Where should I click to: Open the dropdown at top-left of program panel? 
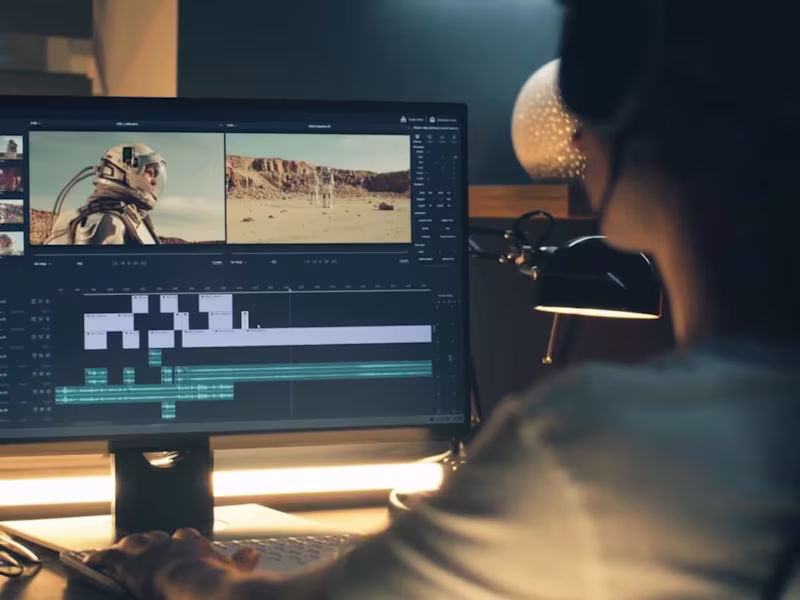[231, 125]
